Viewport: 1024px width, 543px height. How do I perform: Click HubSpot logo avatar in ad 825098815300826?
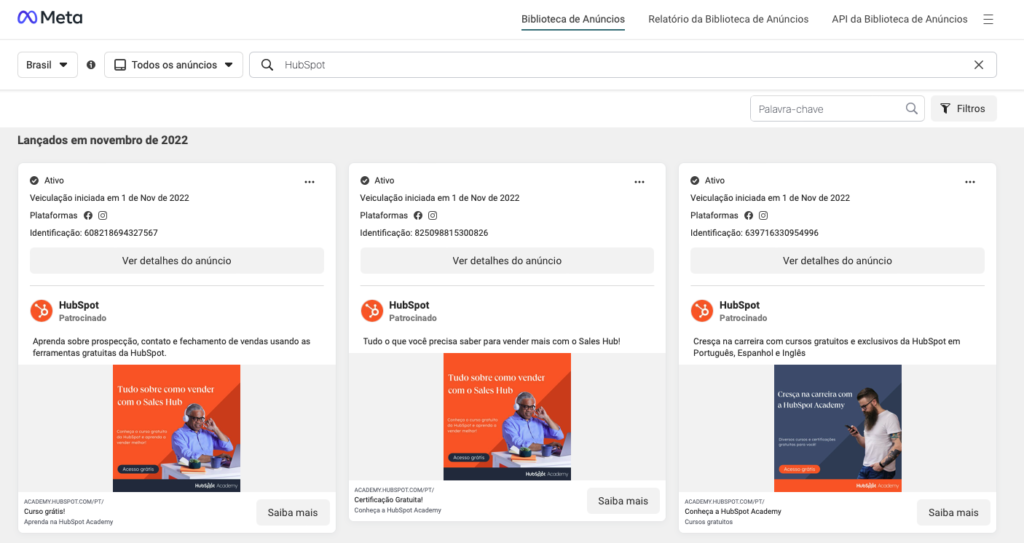[372, 310]
